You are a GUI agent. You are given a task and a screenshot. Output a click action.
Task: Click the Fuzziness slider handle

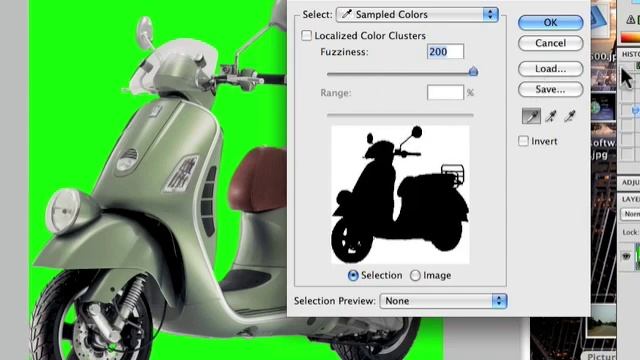(x=473, y=72)
